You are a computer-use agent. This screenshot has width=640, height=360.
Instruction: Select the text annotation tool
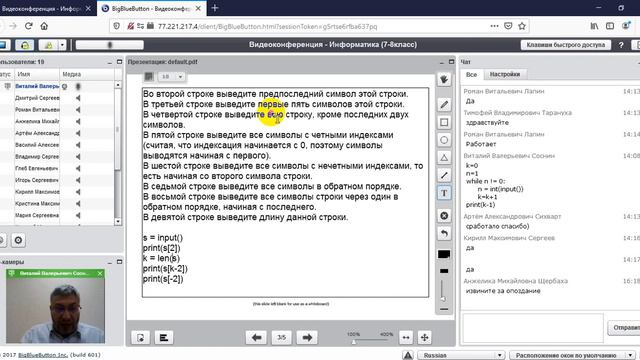point(444,193)
